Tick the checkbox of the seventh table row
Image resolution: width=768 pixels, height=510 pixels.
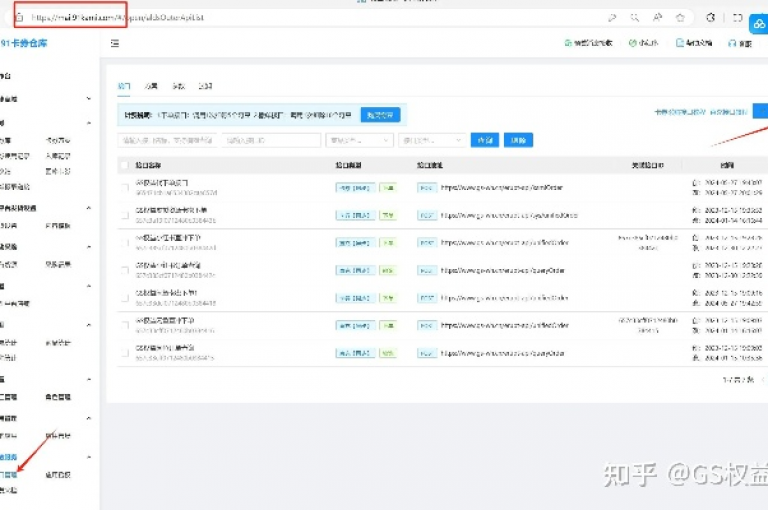pyautogui.click(x=125, y=353)
